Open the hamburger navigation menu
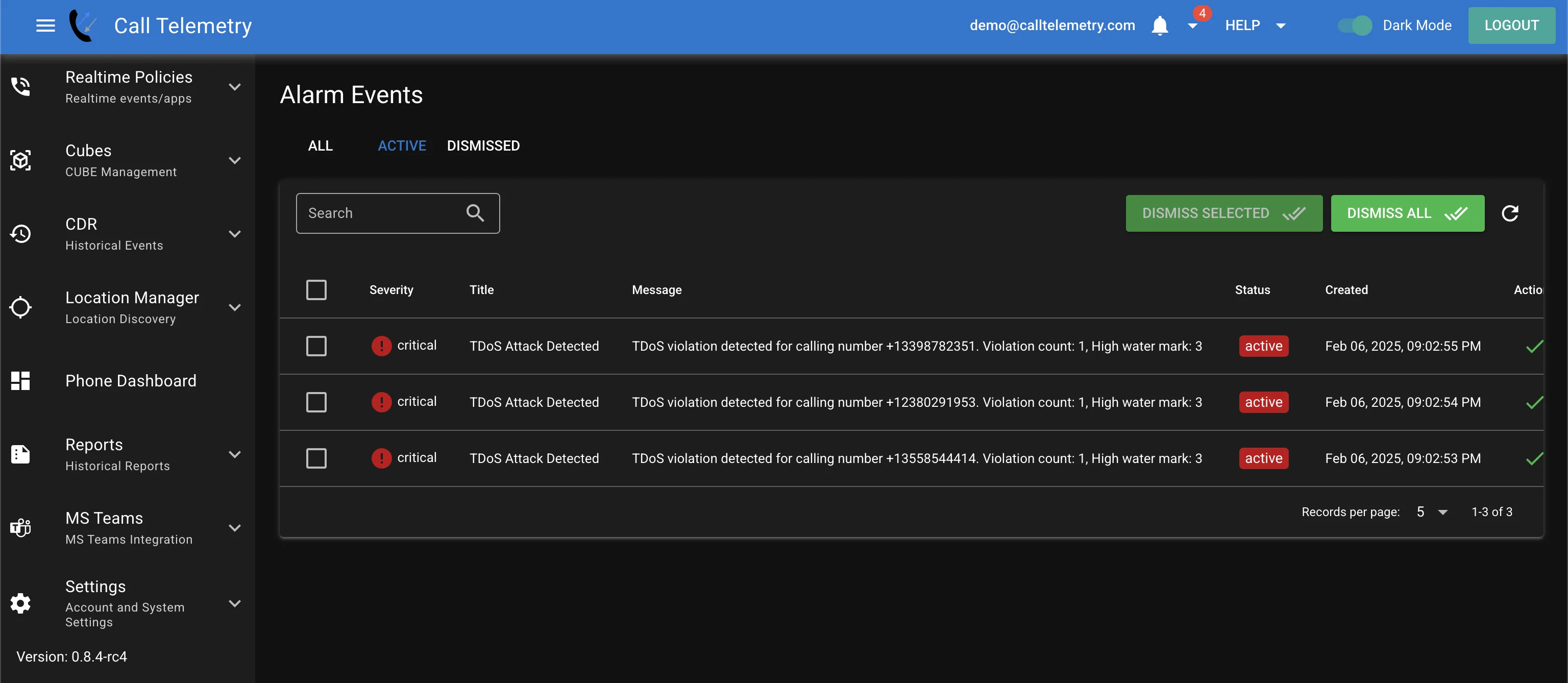Viewport: 1568px width, 683px height. pos(45,26)
